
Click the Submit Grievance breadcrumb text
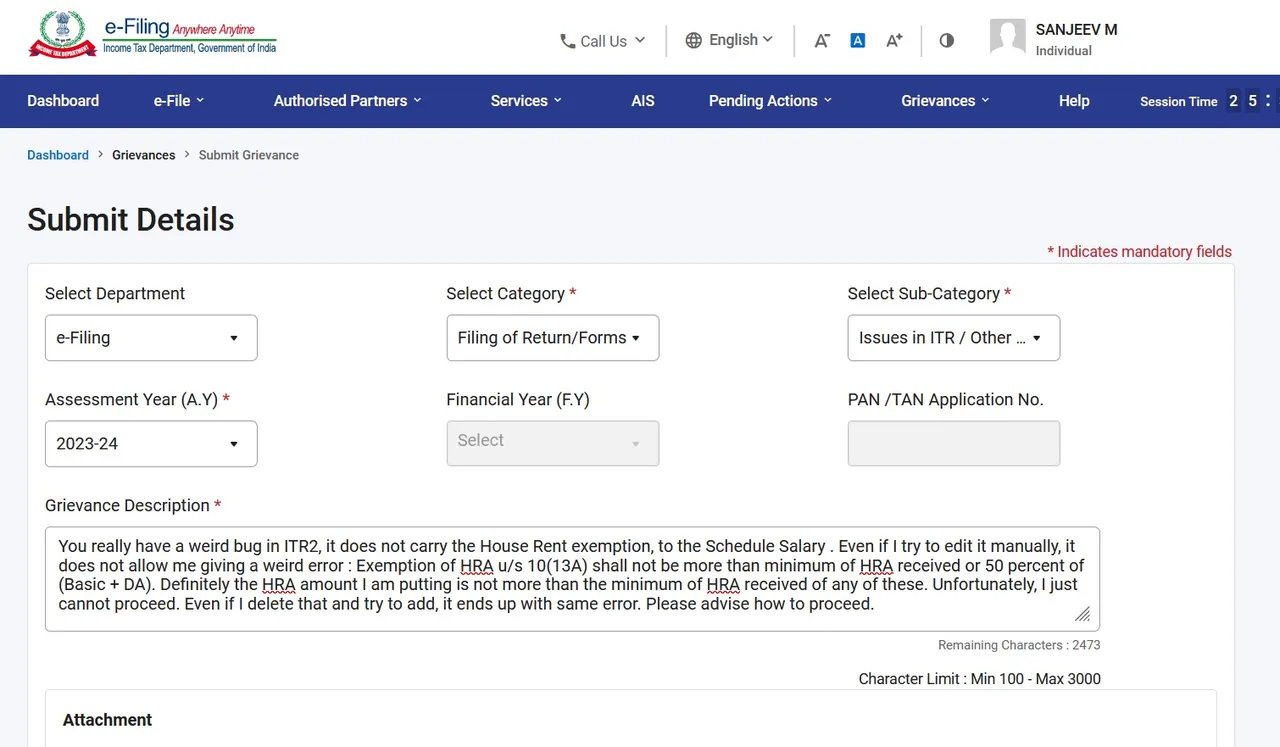[249, 155]
